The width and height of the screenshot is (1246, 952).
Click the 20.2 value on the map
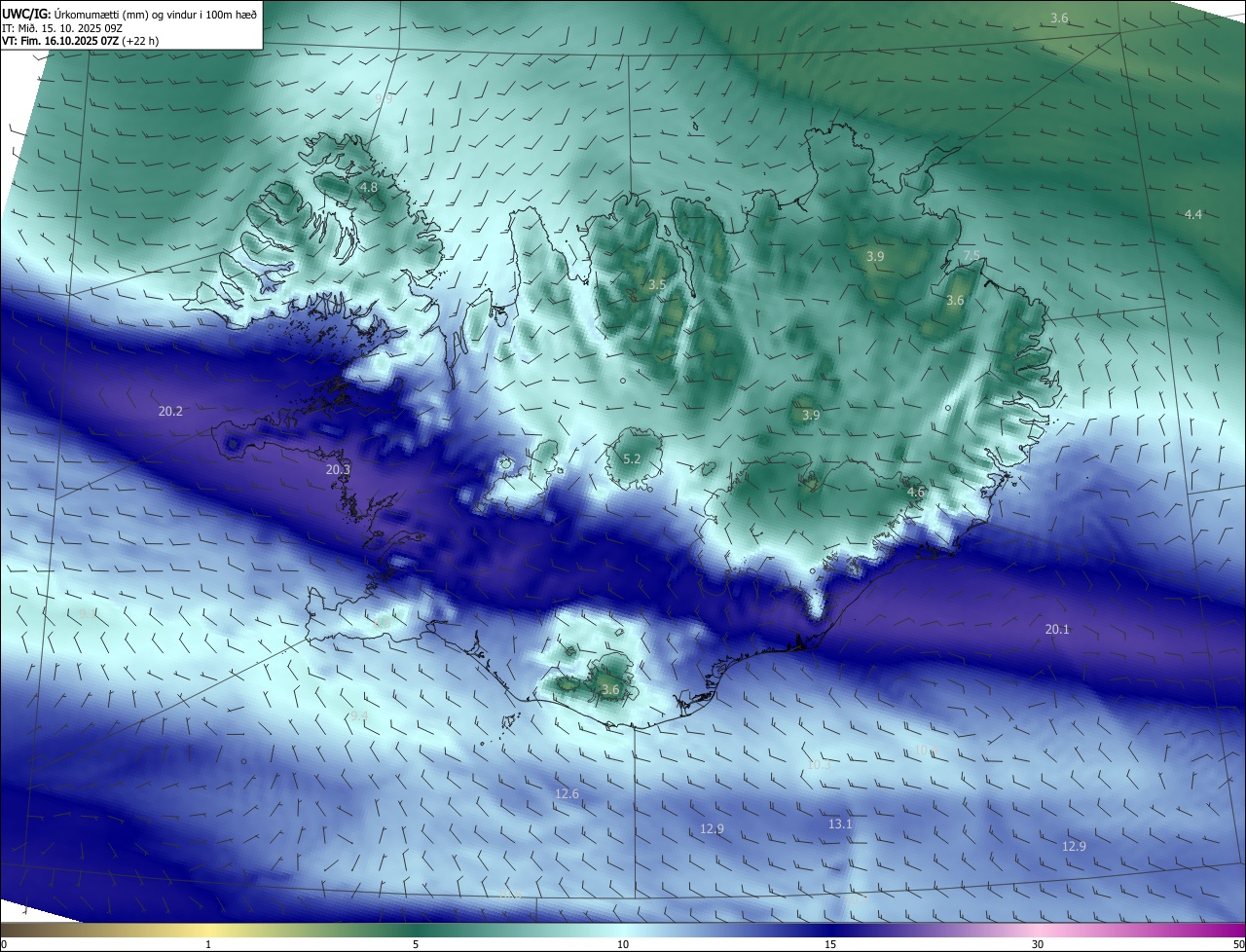click(170, 412)
